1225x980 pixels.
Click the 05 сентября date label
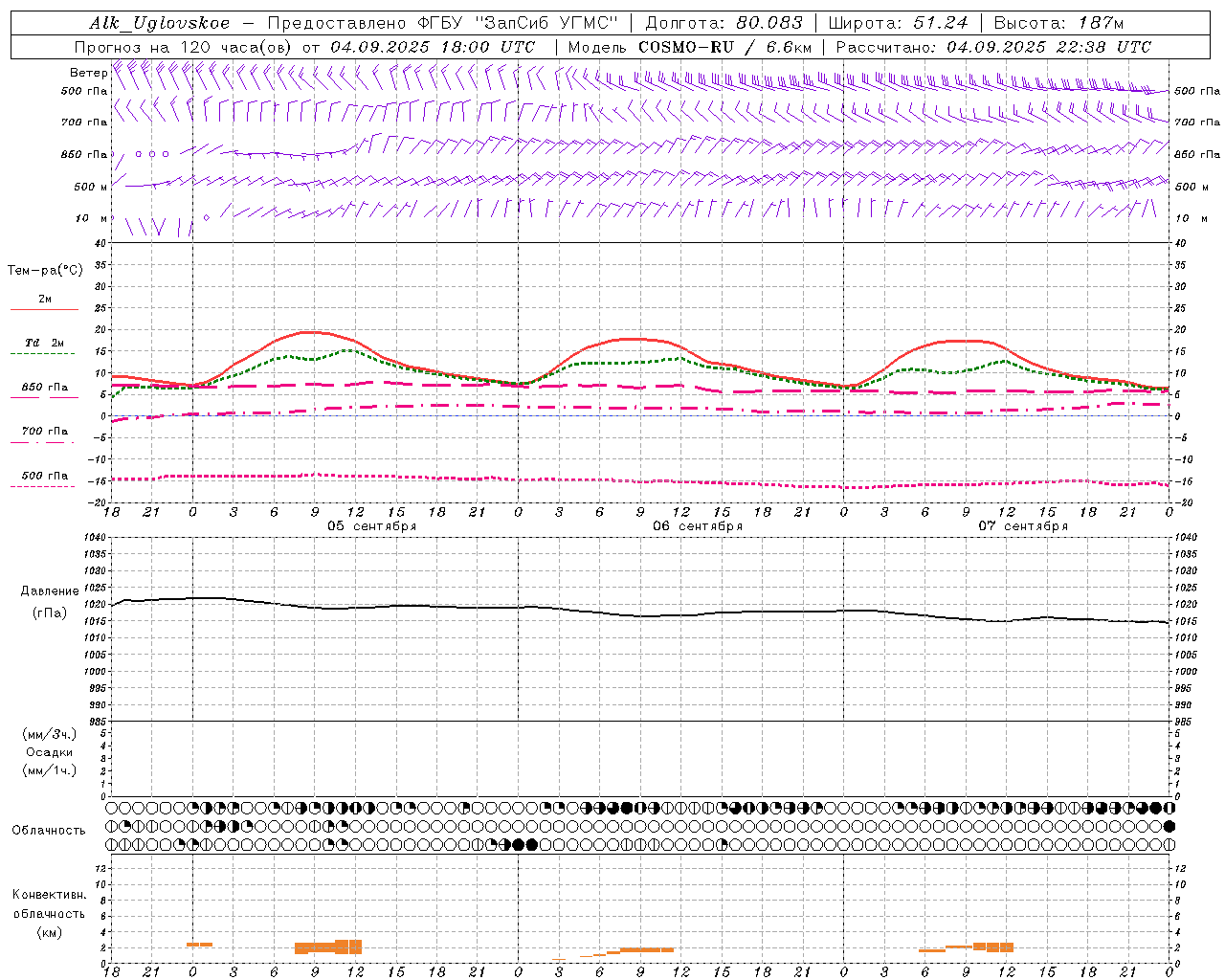[371, 526]
